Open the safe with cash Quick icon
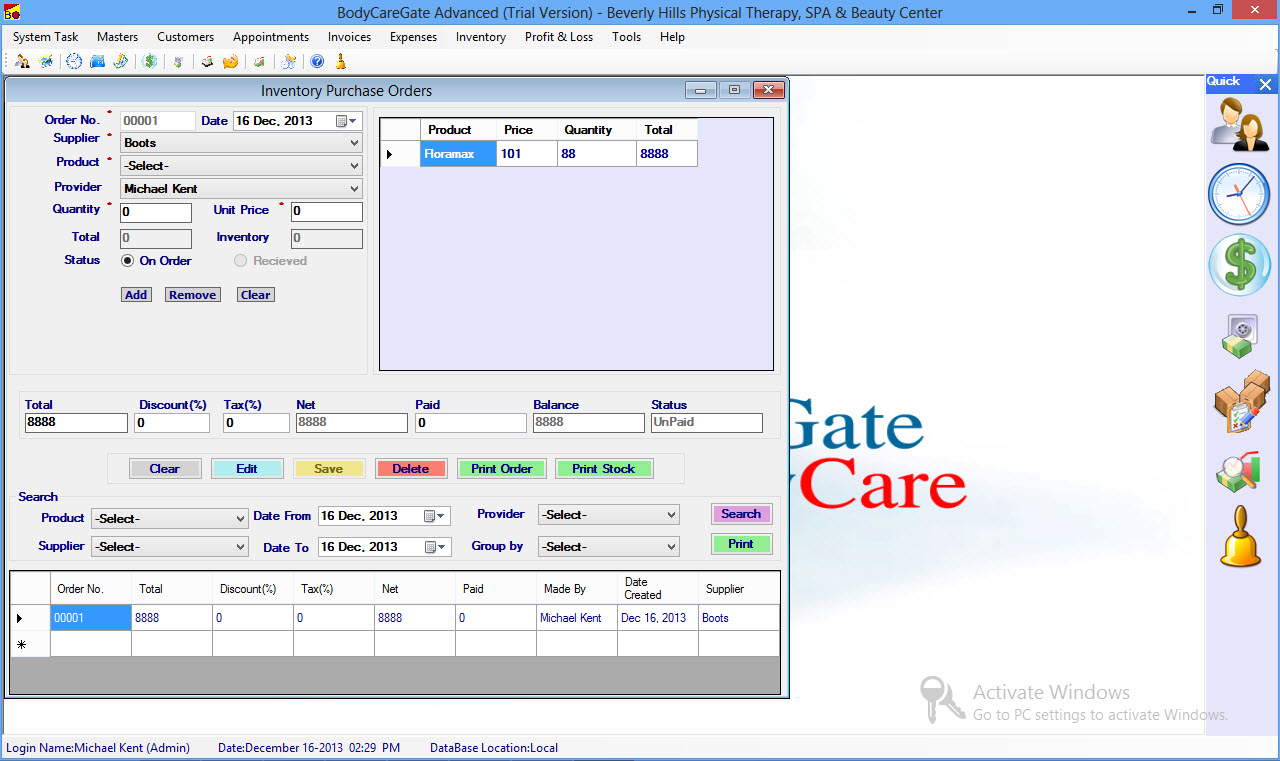 1238,336
